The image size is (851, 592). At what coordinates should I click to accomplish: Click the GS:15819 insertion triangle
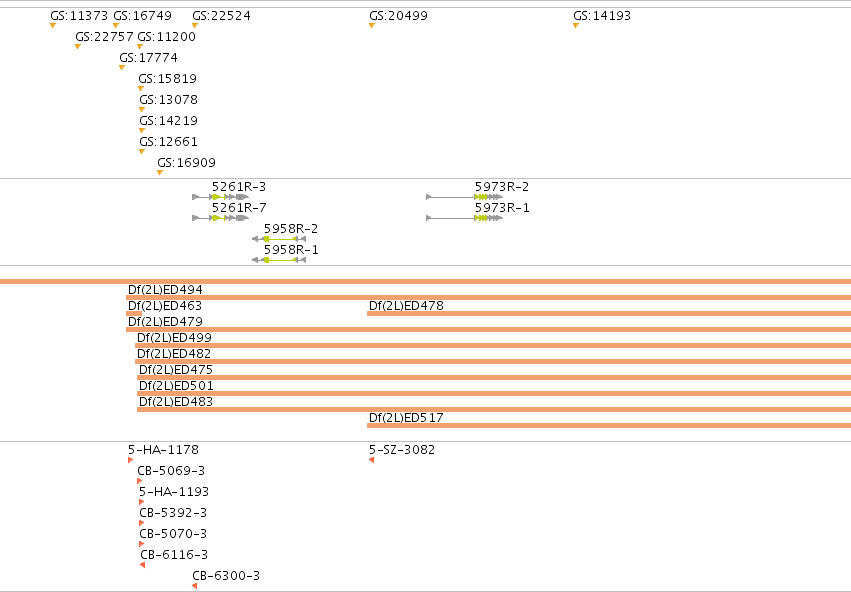pos(141,88)
